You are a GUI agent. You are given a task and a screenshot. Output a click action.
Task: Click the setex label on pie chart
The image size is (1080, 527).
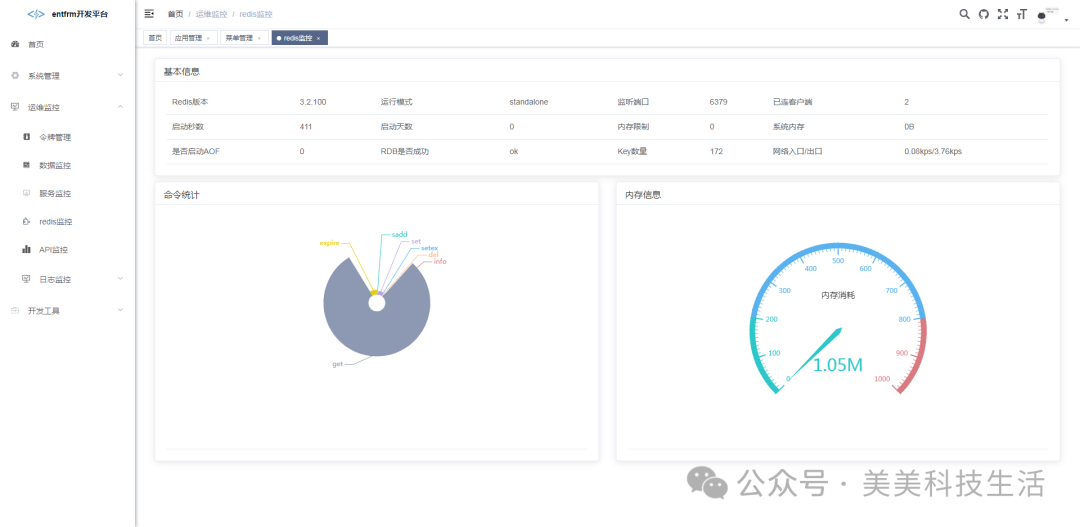click(430, 248)
